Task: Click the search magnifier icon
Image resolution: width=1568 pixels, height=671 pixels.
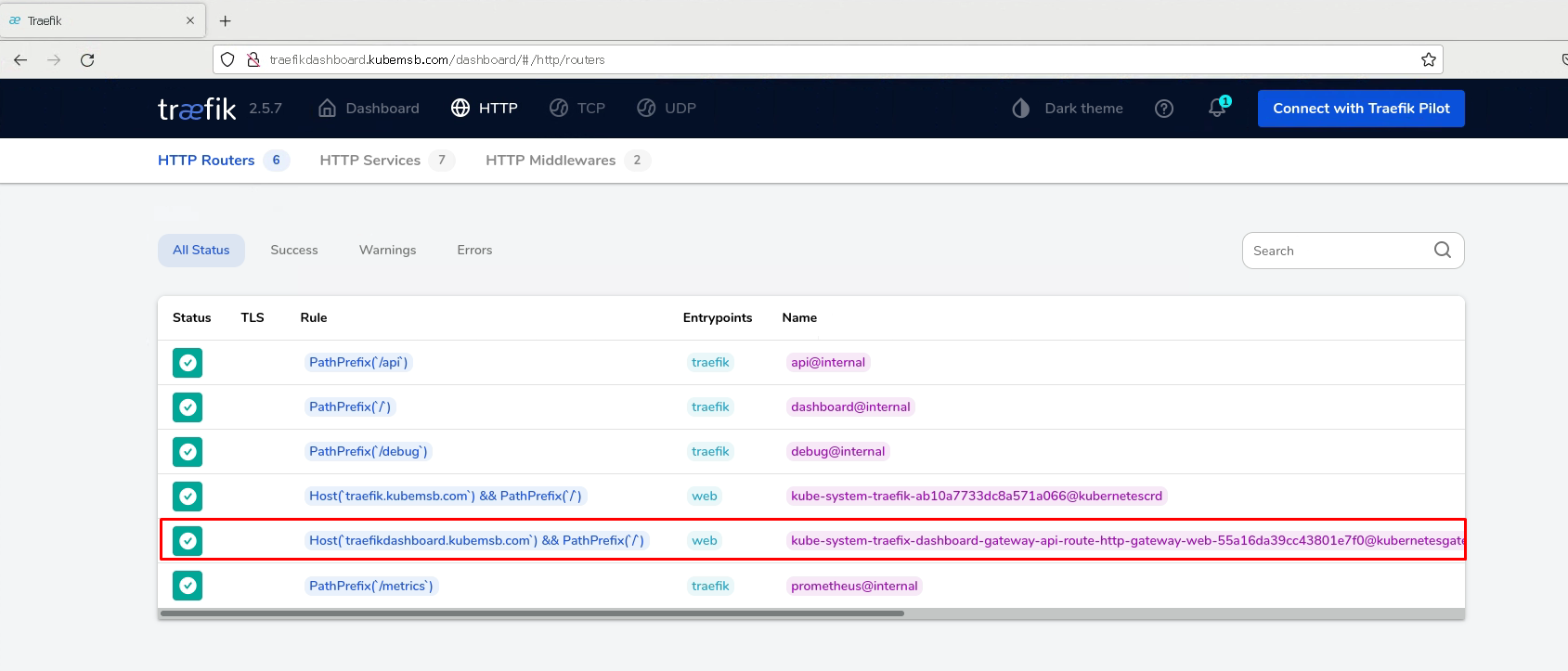Action: (1442, 250)
